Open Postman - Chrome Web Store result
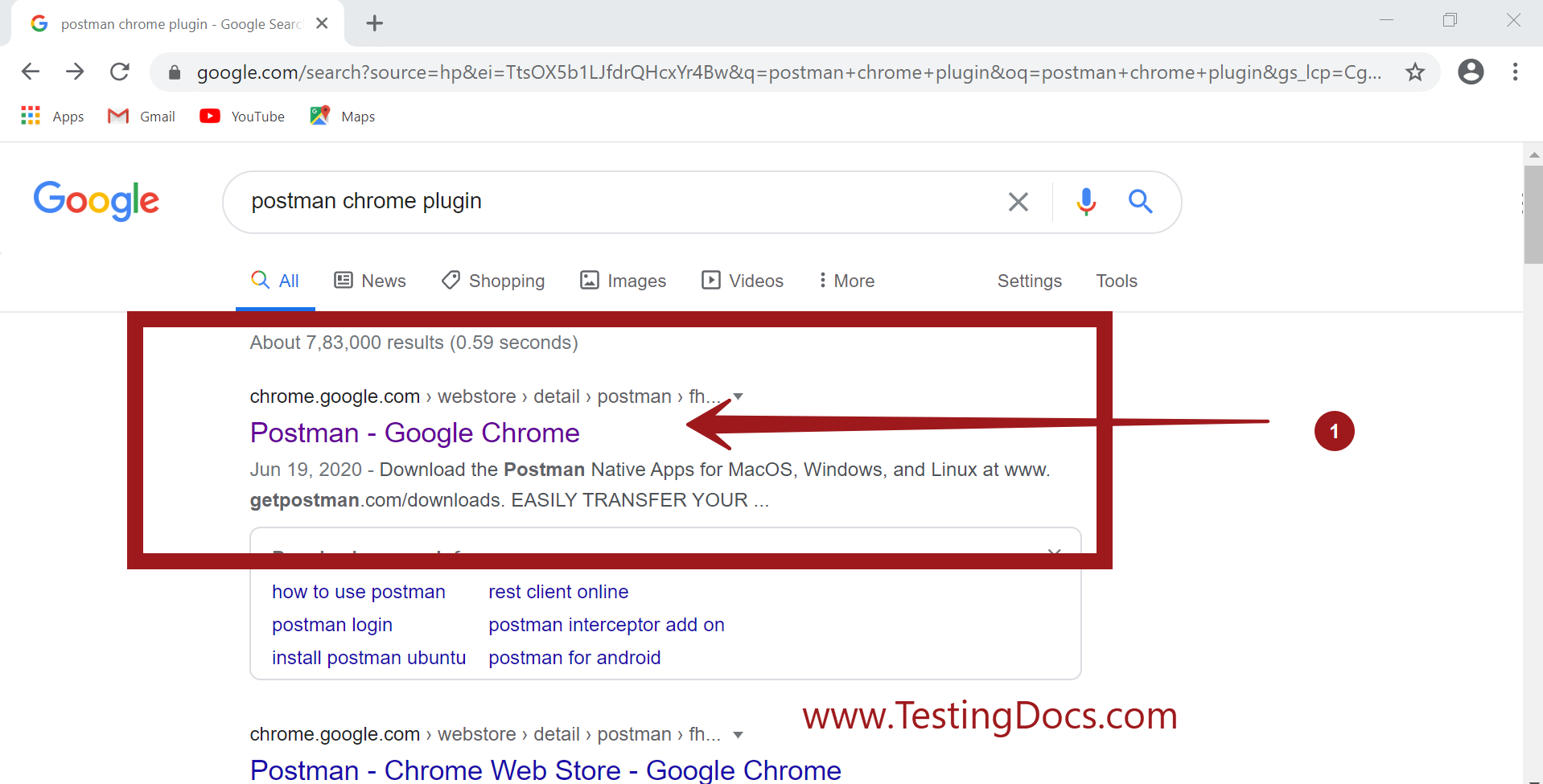1543x784 pixels. (545, 770)
